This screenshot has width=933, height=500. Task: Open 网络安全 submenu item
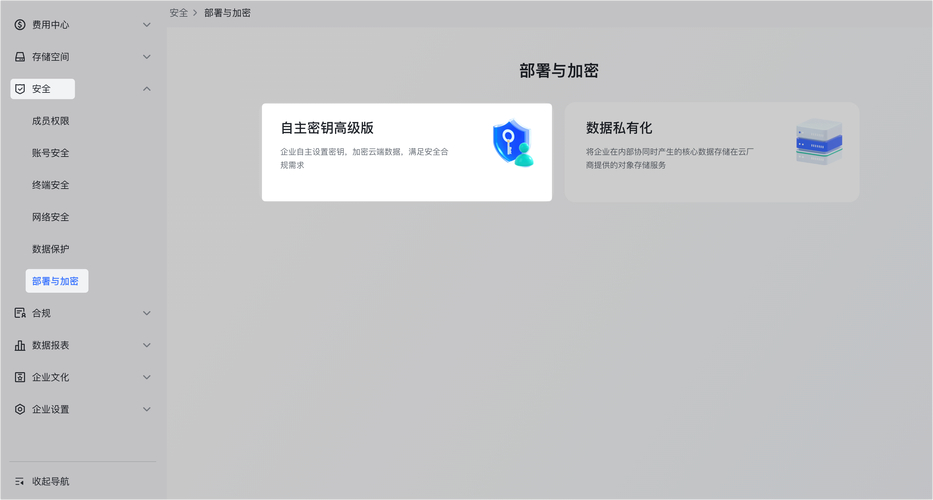51,217
